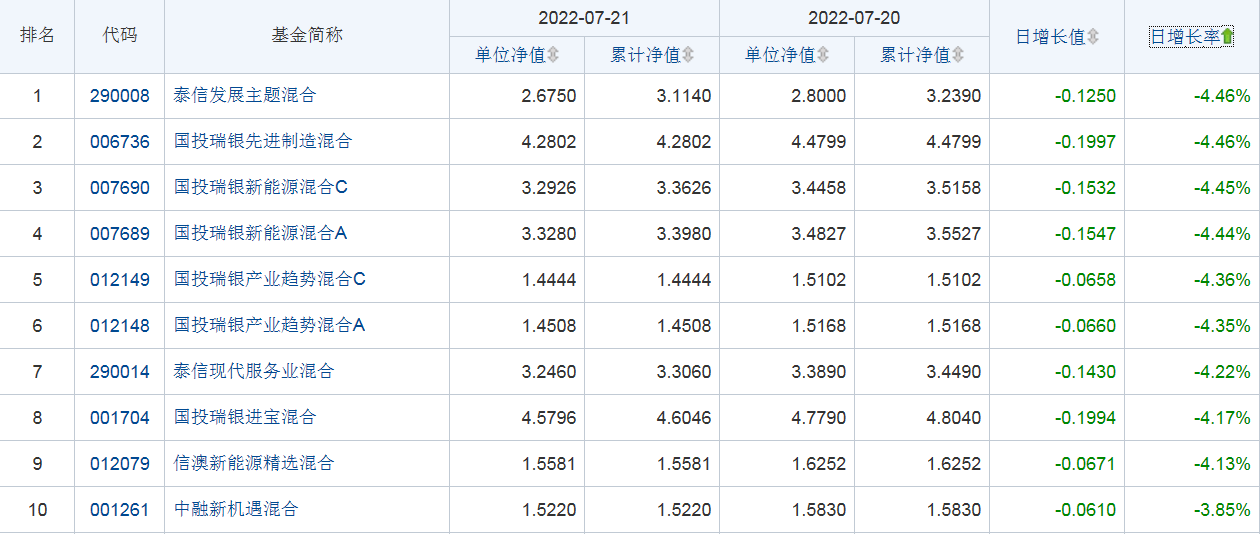This screenshot has height=534, width=1260.
Task: Open 泰信发展主题混合 fund page
Action: point(245,96)
